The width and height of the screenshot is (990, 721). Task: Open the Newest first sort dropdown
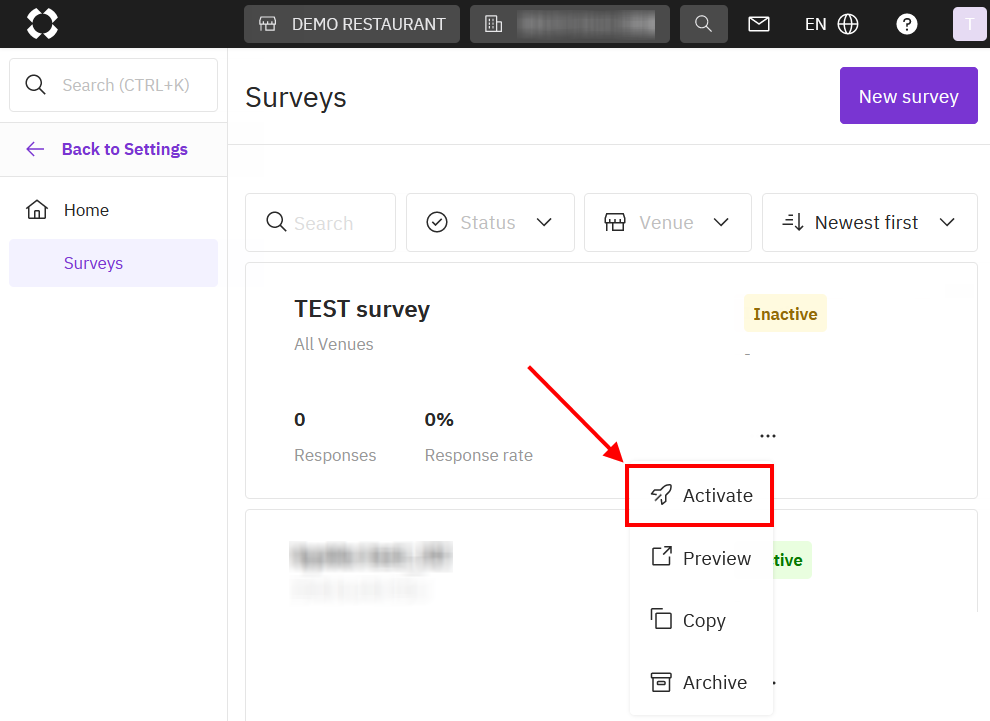tap(869, 223)
